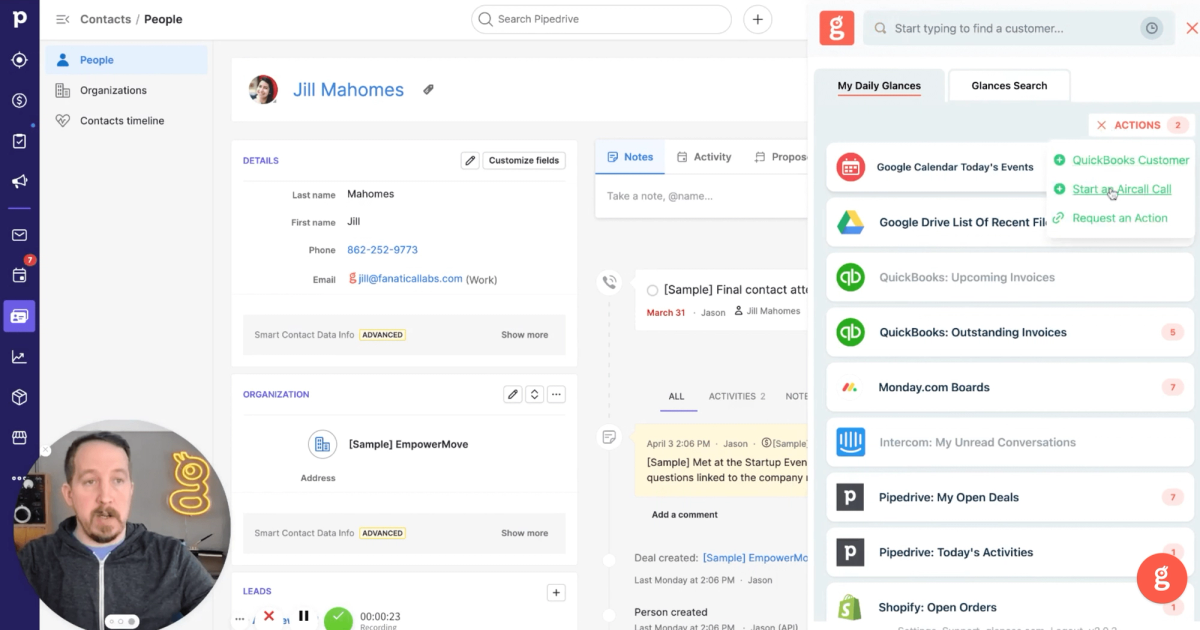
Task: Open QuickBooks: Outstanding Invoices glance
Action: point(1009,332)
